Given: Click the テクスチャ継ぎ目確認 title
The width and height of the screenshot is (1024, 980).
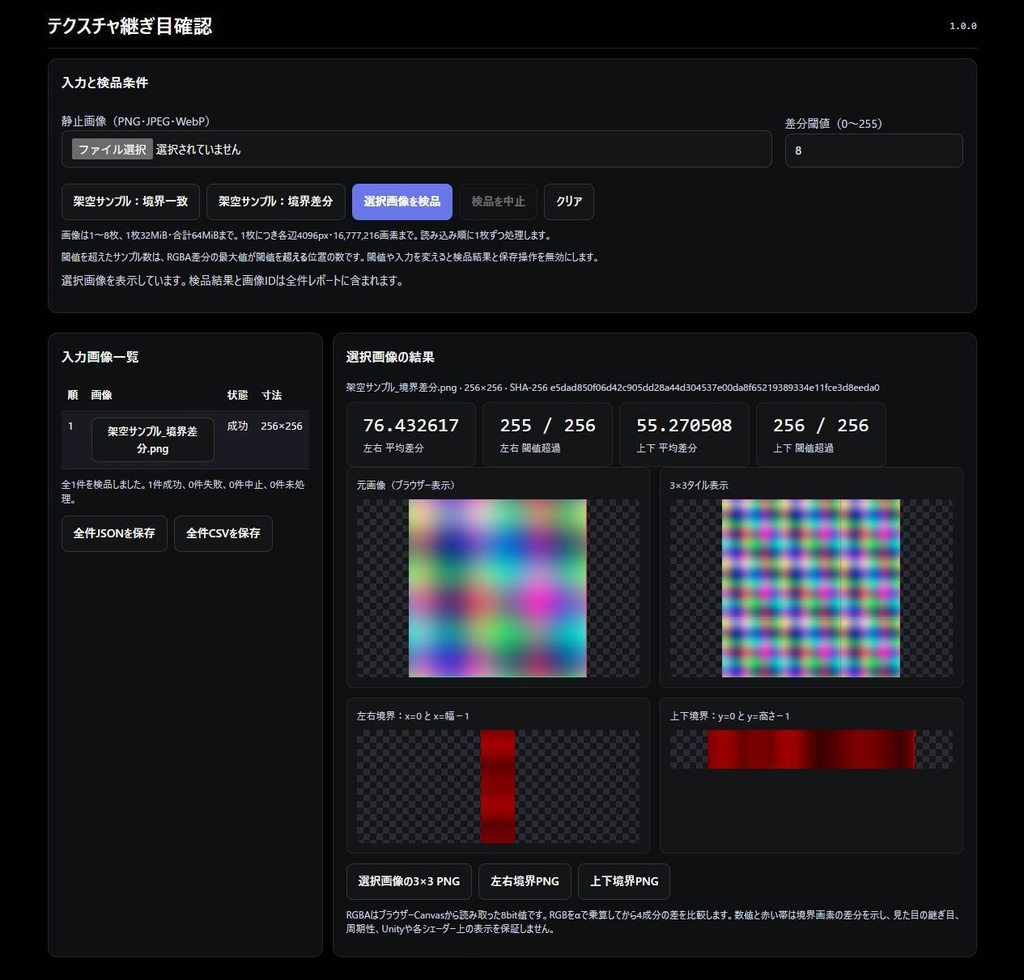Looking at the screenshot, I should coord(130,26).
